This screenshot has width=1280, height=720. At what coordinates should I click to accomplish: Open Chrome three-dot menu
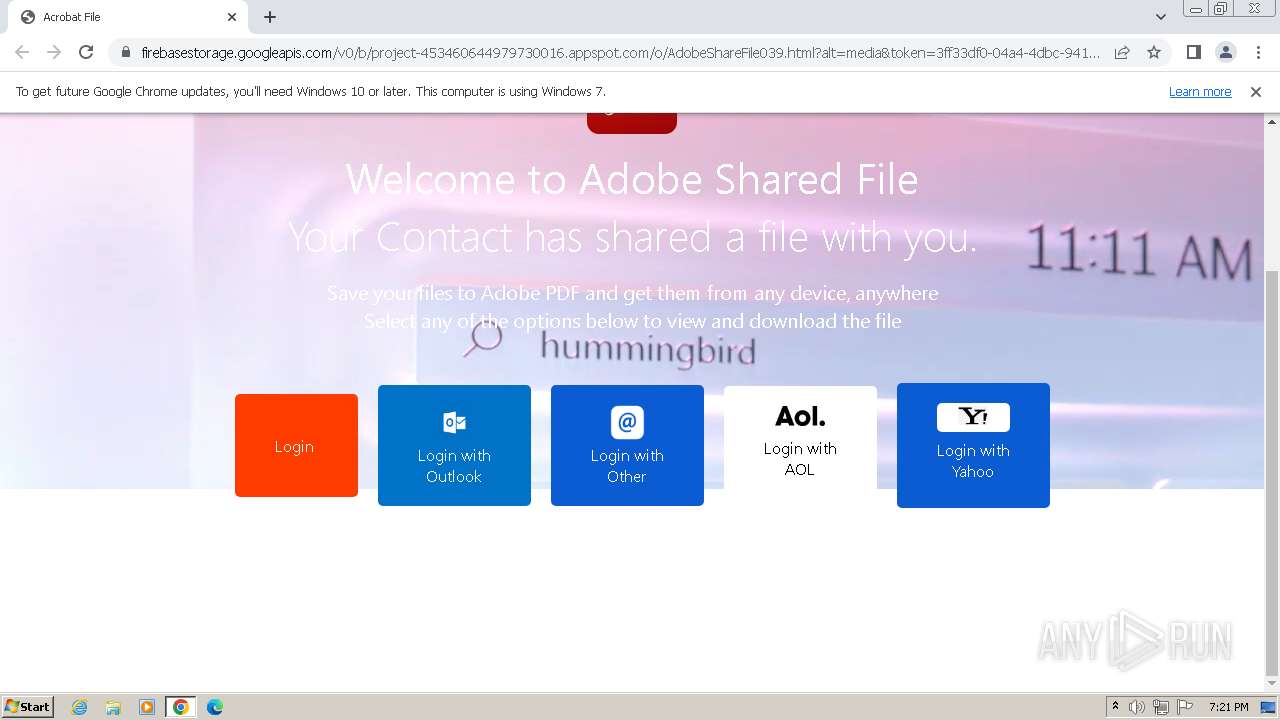click(x=1258, y=52)
